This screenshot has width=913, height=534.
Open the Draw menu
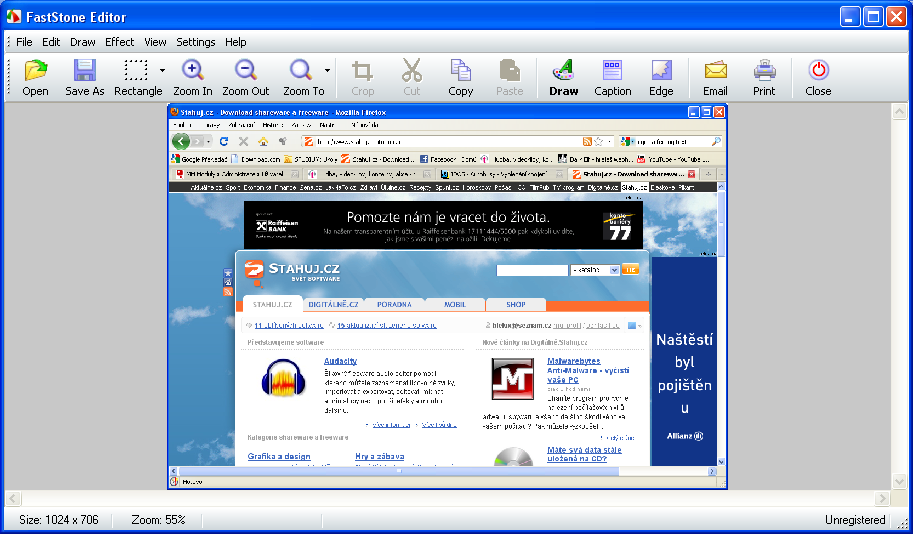83,42
